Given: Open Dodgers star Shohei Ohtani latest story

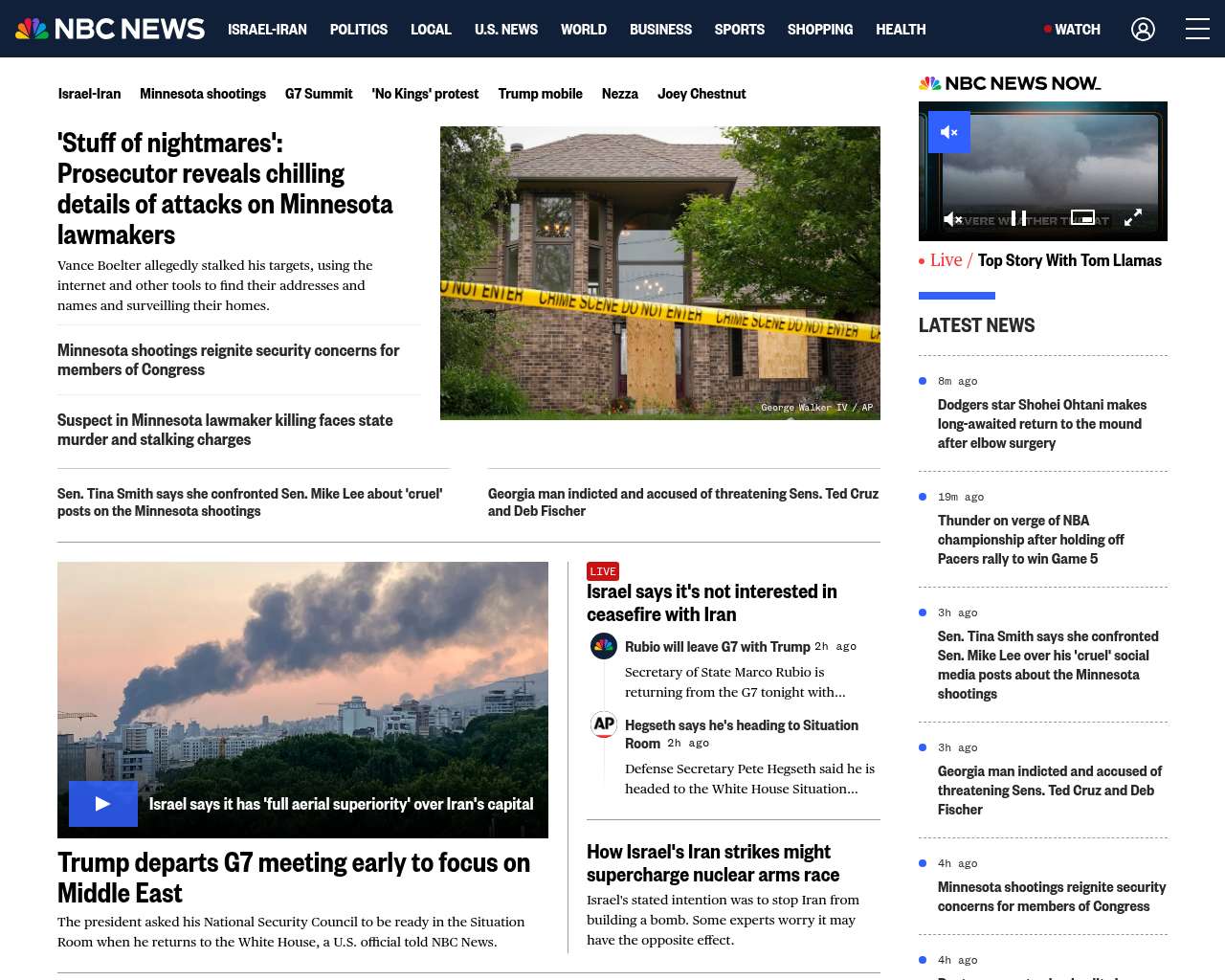Looking at the screenshot, I should [x=1042, y=424].
